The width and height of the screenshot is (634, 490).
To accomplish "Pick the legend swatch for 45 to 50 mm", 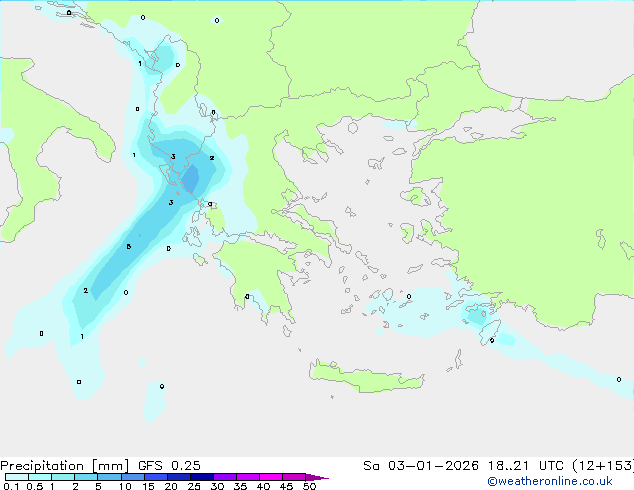I will 294,477.
